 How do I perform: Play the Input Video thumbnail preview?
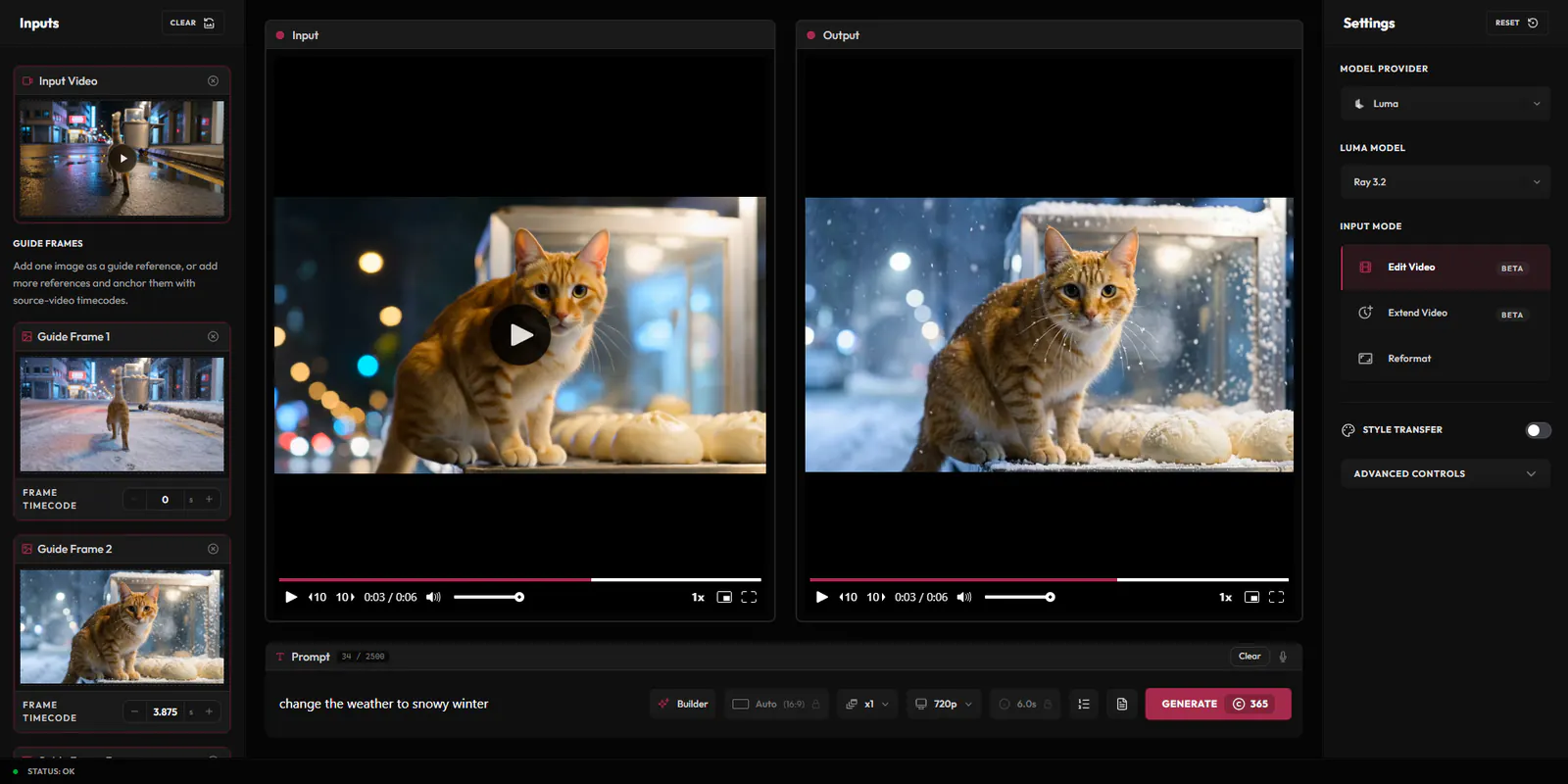point(122,158)
